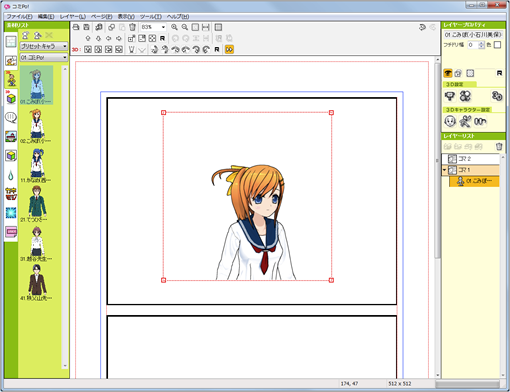Open the 3D gears settings icon
Image resolution: width=510 pixels, height=392 pixels.
coord(497,96)
